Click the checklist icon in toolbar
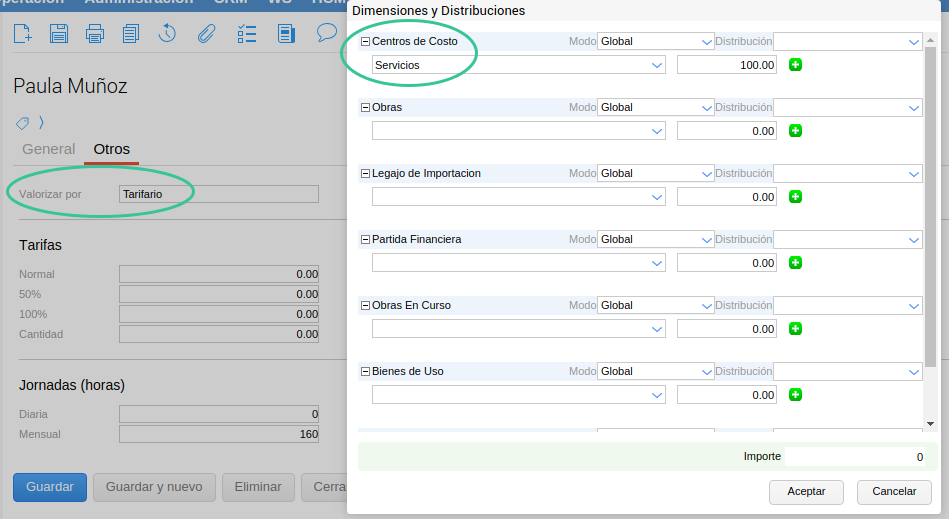Viewport: 949px width, 519px height. click(x=248, y=33)
